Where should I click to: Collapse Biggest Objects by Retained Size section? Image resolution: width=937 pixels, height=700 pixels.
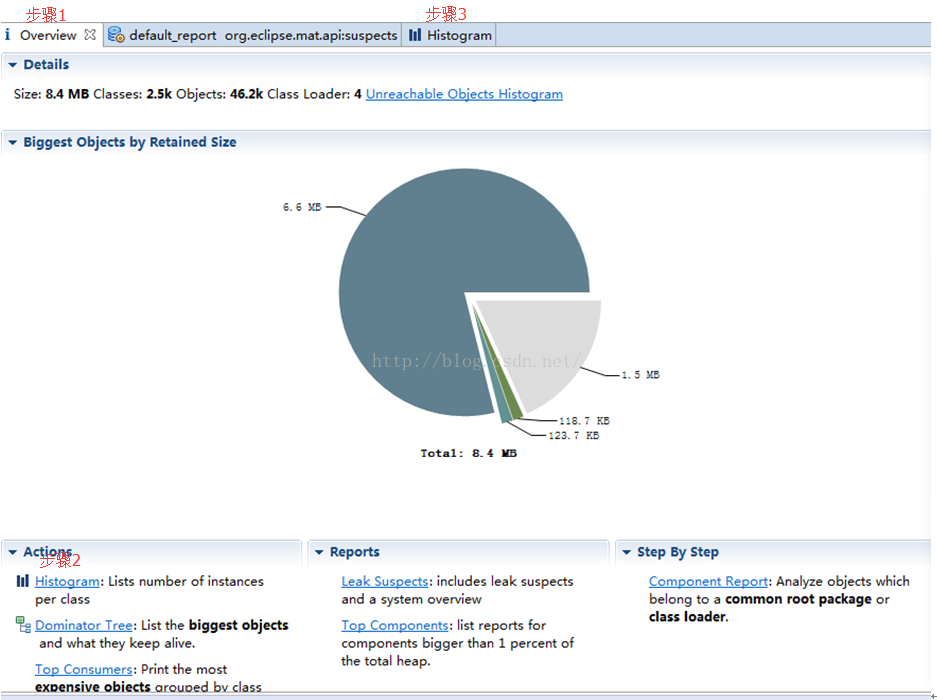coord(13,142)
